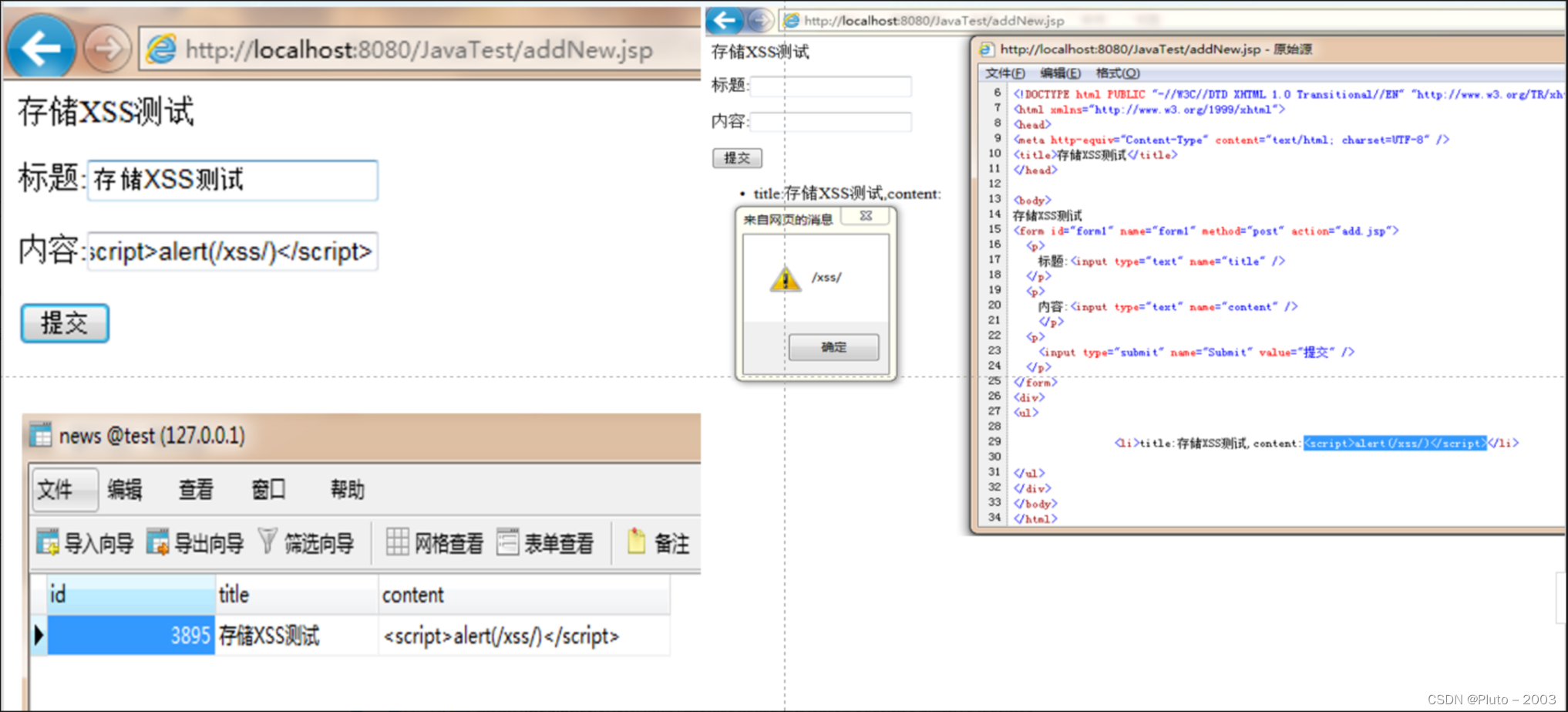The width and height of the screenshot is (1568, 712).
Task: Confirm the /xss/ alert with 确定
Action: [833, 347]
